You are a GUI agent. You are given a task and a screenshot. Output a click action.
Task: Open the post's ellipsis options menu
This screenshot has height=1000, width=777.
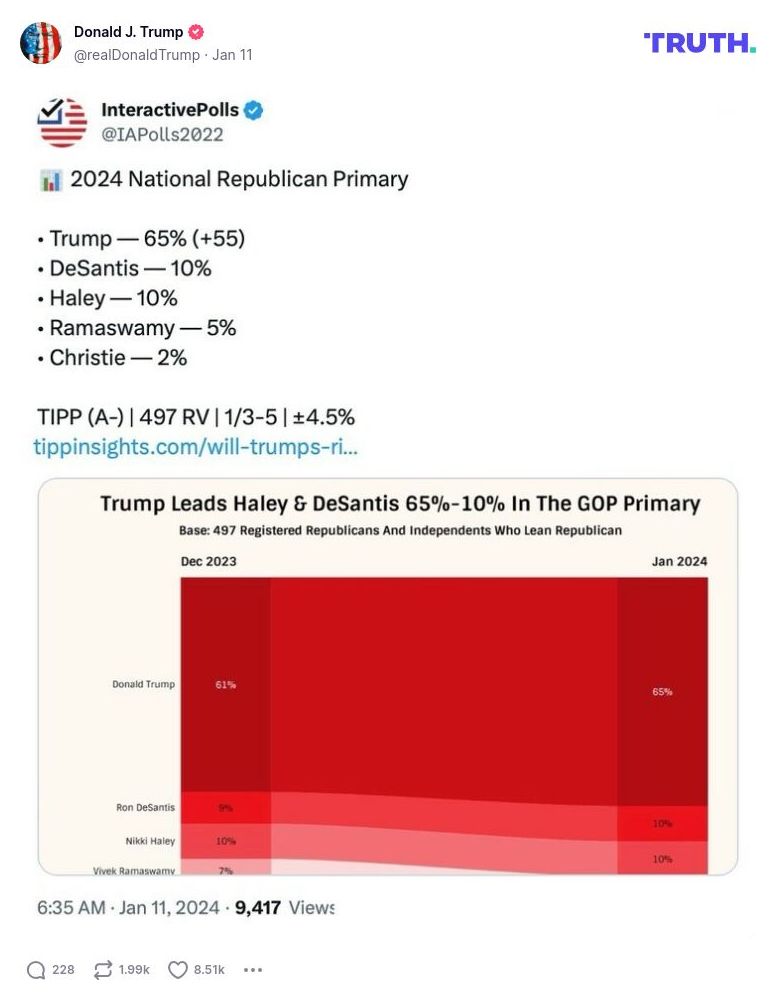tap(253, 969)
